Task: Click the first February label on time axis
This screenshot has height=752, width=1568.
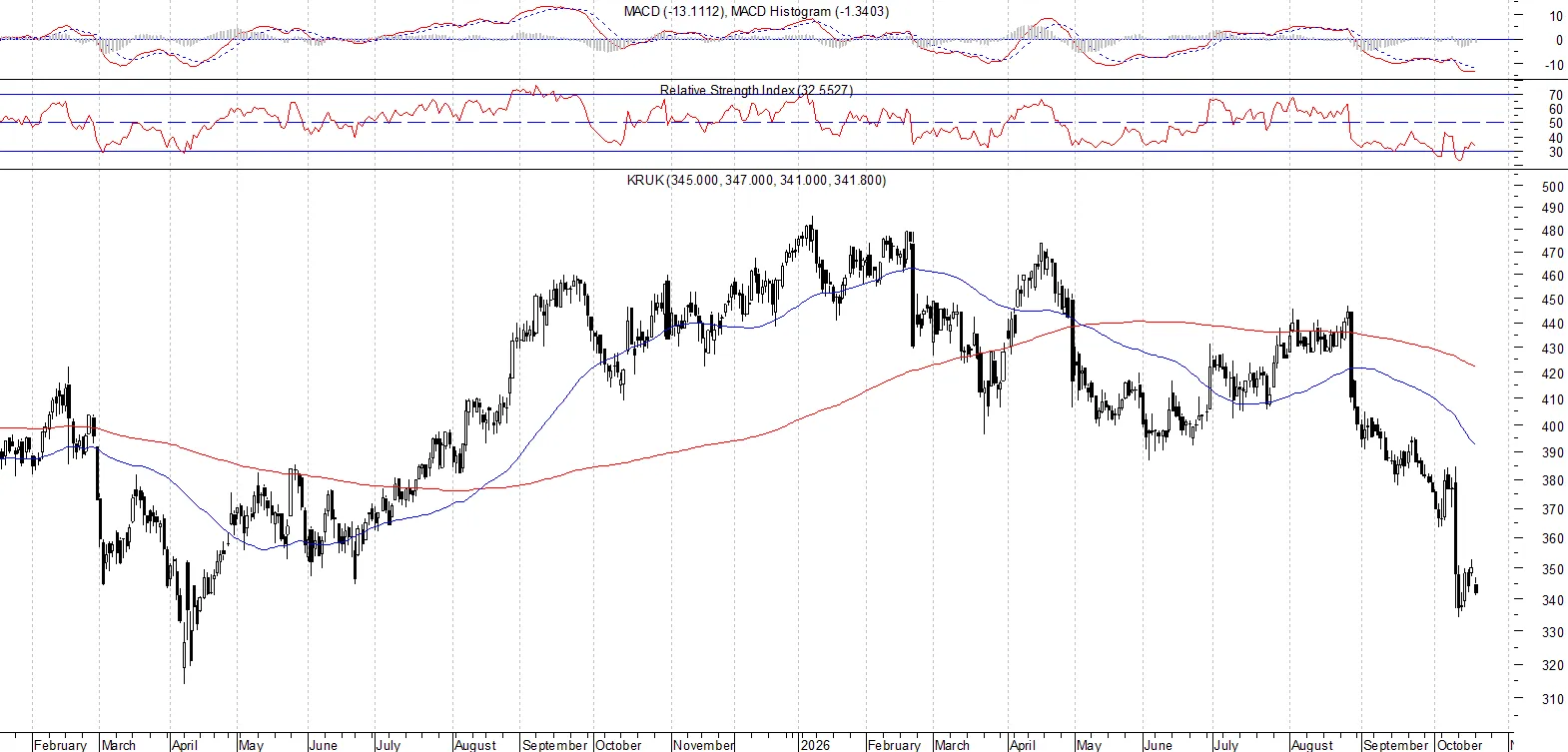Action: coord(60,745)
